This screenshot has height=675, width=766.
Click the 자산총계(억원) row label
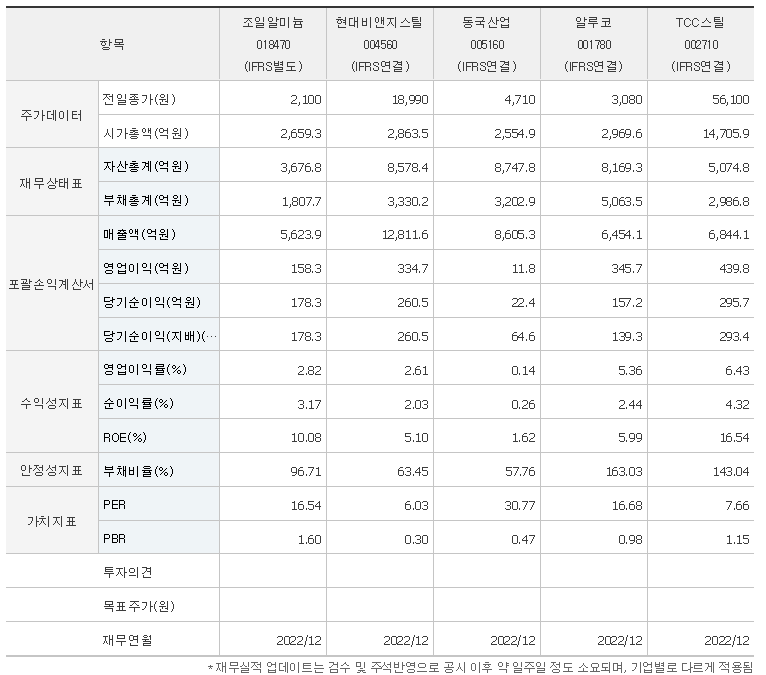point(146,167)
